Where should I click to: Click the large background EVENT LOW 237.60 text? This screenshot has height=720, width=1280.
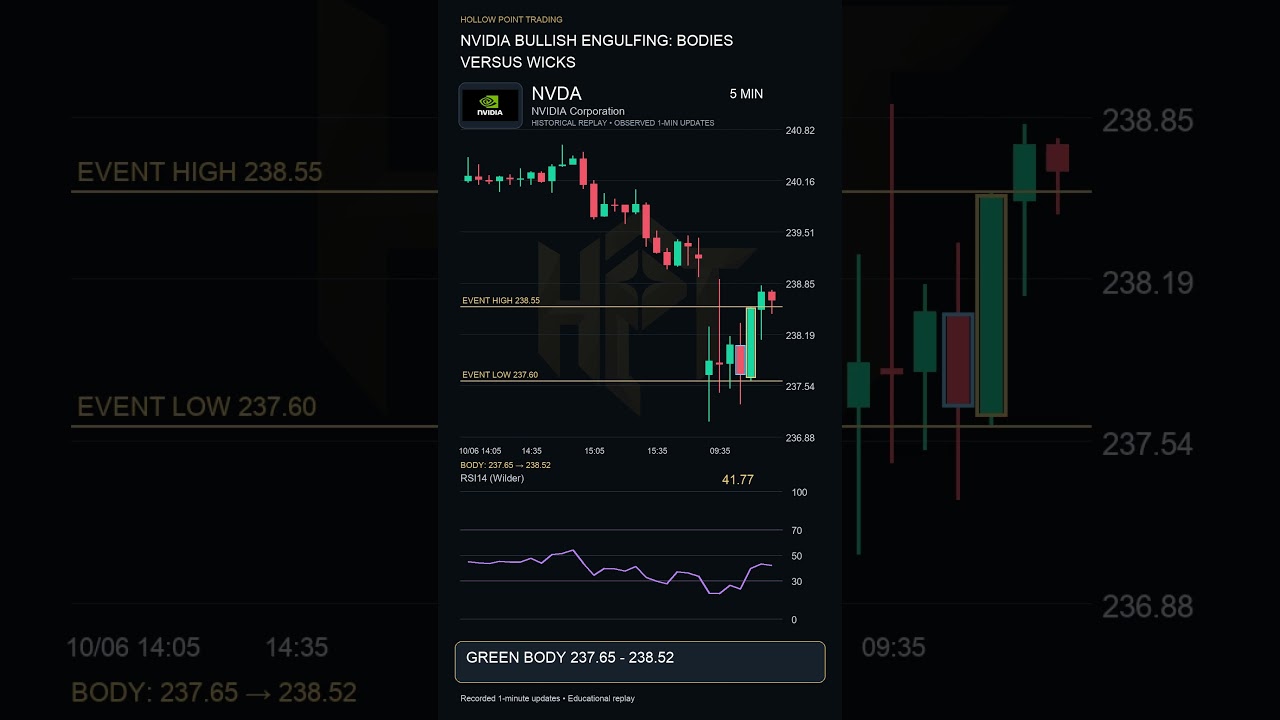click(197, 407)
